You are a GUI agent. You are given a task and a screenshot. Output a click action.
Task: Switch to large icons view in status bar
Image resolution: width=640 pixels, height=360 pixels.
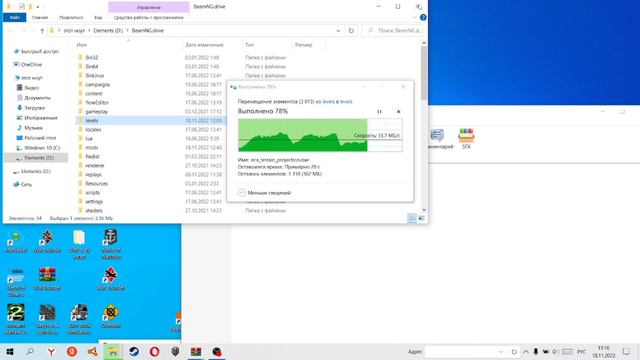point(421,218)
